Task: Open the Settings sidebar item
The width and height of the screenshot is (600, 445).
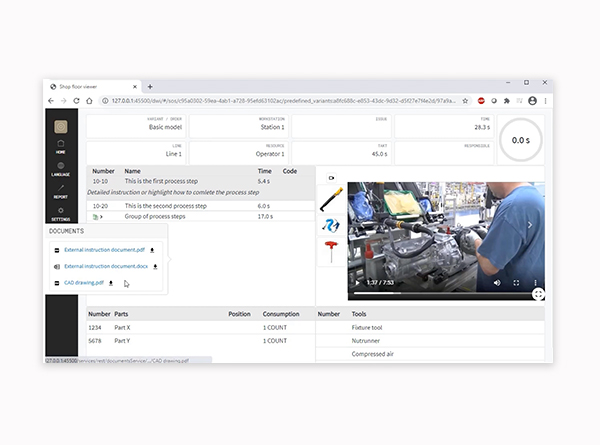Action: 61,213
